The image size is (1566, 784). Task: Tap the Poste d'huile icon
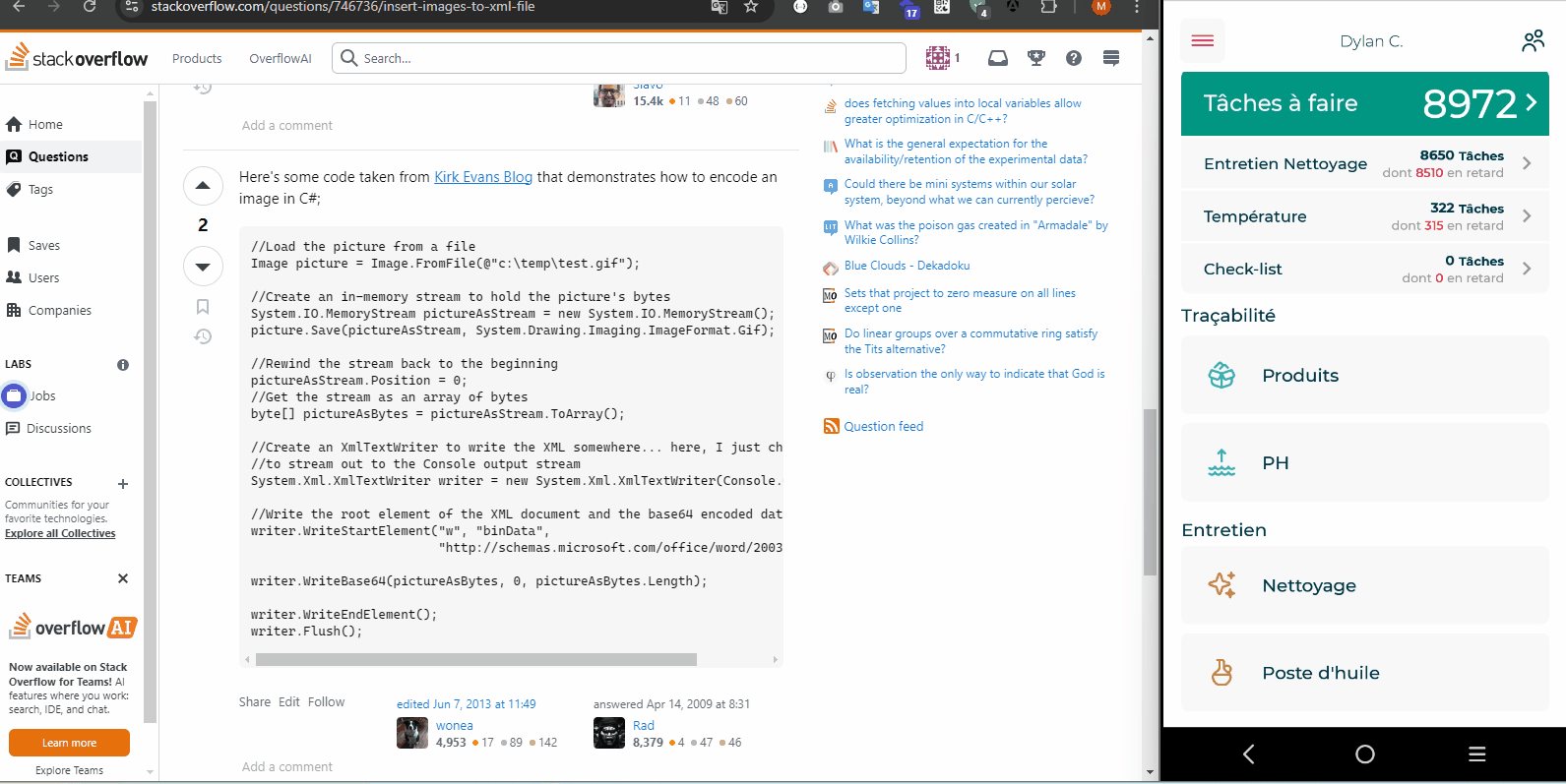click(1221, 672)
